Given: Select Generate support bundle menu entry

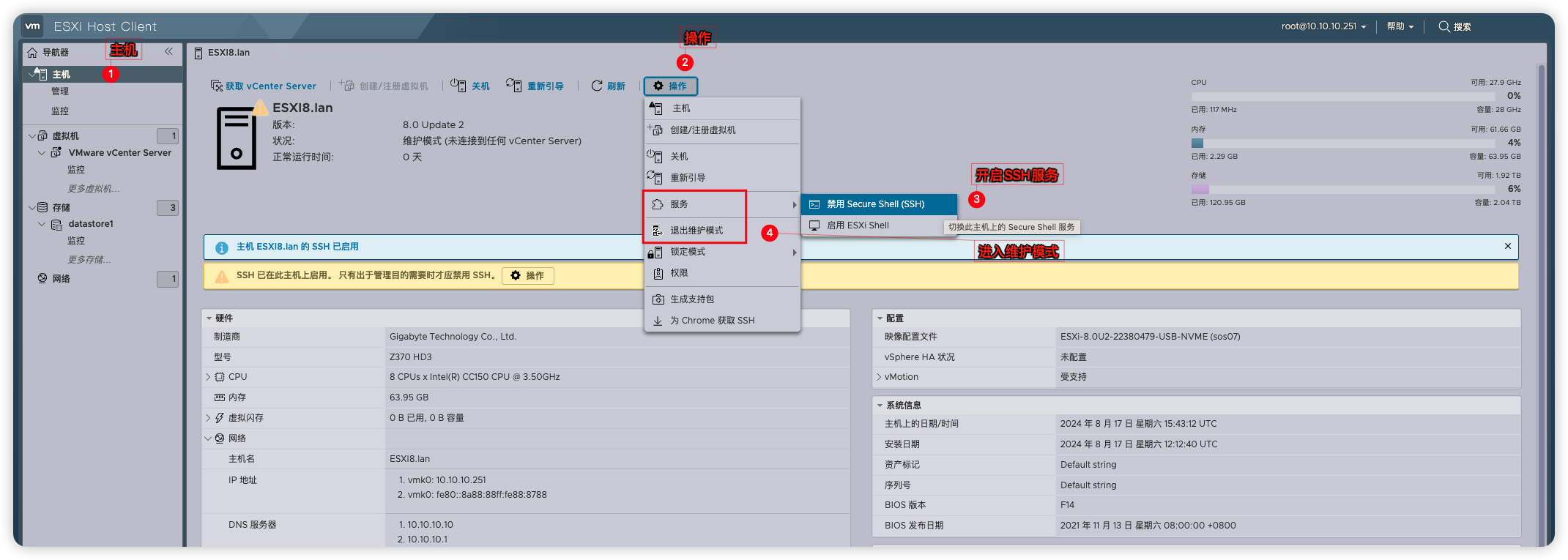Looking at the screenshot, I should (x=722, y=299).
